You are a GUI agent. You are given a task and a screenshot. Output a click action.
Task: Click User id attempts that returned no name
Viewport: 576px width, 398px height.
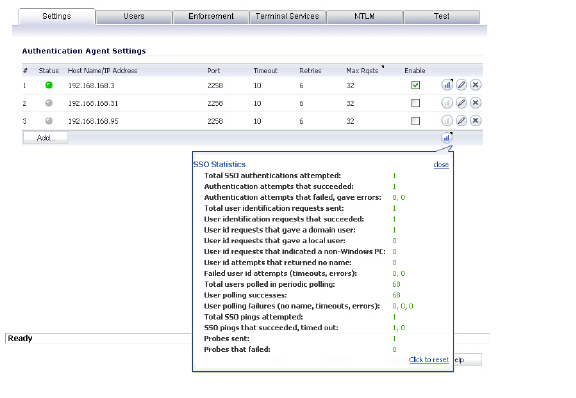[278, 262]
